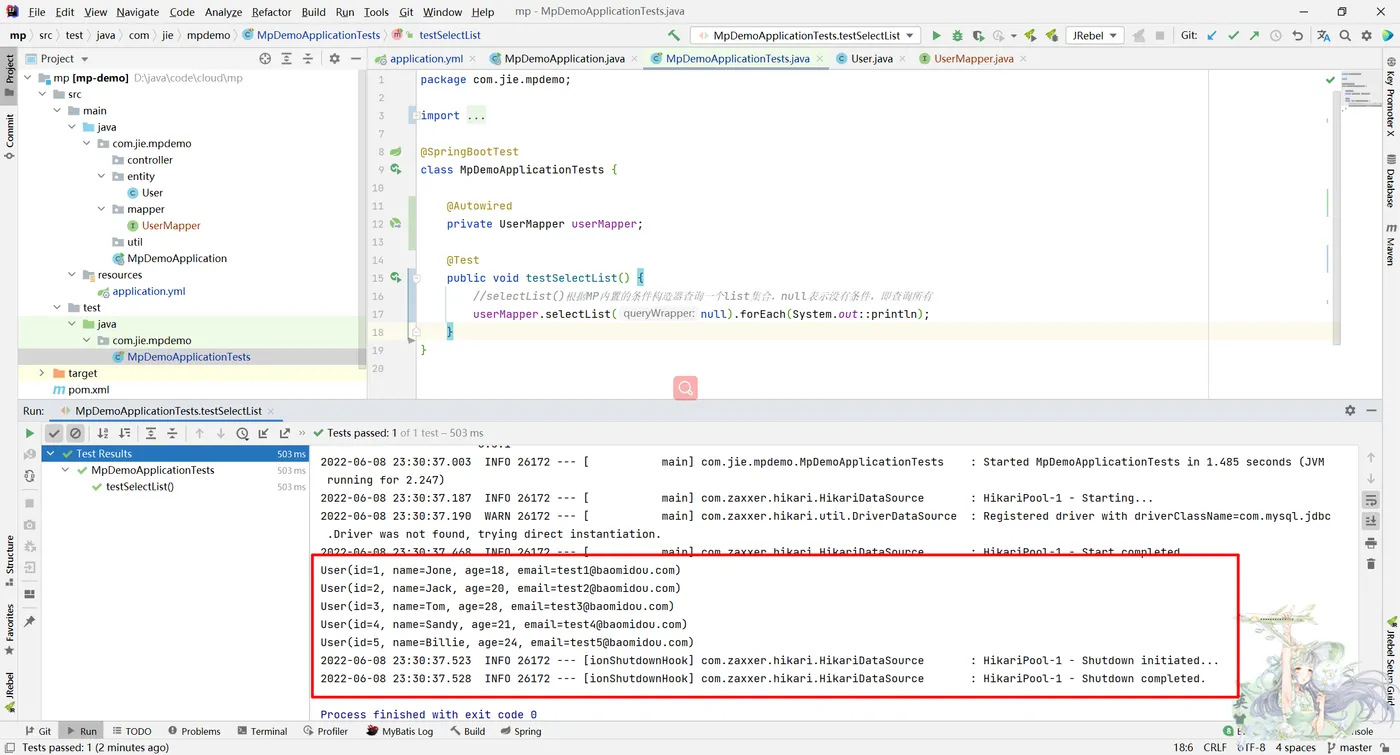Expand the target folder
Screen dimensions: 1400x755
click(42, 373)
